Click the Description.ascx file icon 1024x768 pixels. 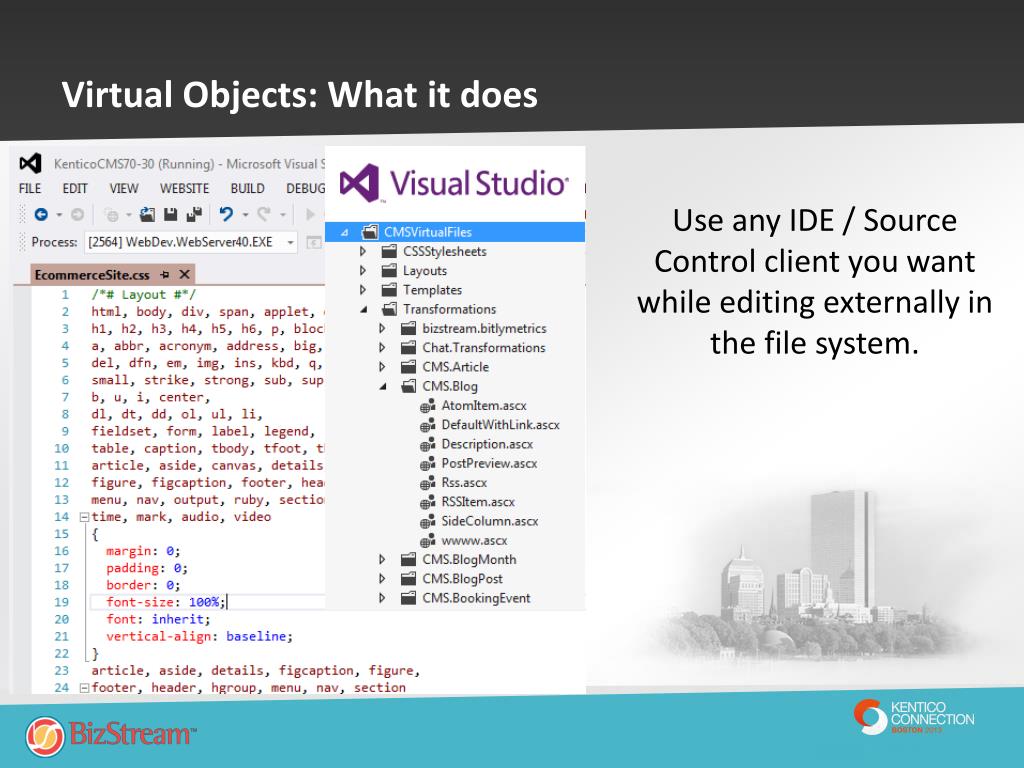point(428,445)
